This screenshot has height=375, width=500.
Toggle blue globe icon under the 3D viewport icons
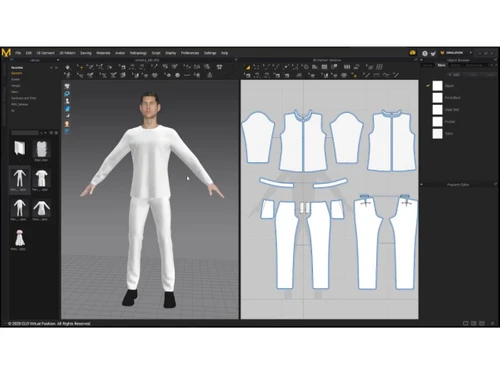point(67,132)
